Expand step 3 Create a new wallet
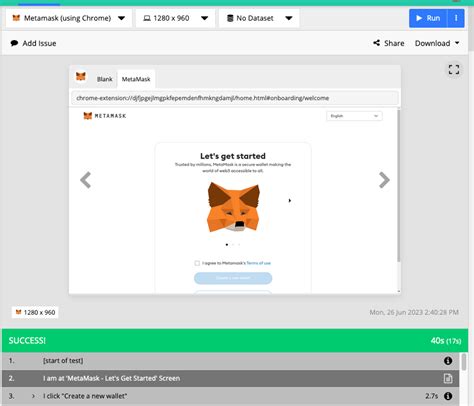Image resolution: width=474 pixels, height=406 pixels. click(33, 396)
